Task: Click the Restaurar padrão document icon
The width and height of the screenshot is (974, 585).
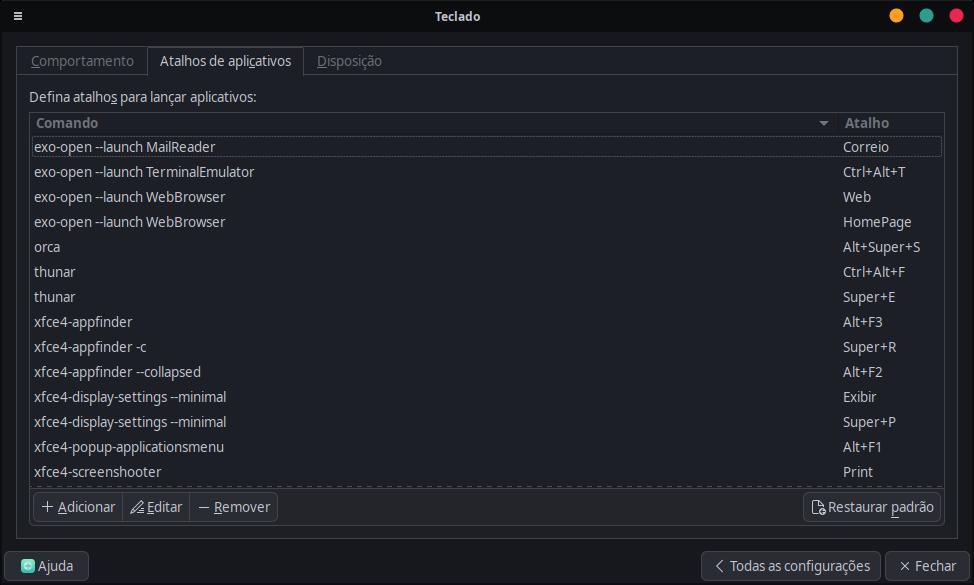Action: [818, 507]
